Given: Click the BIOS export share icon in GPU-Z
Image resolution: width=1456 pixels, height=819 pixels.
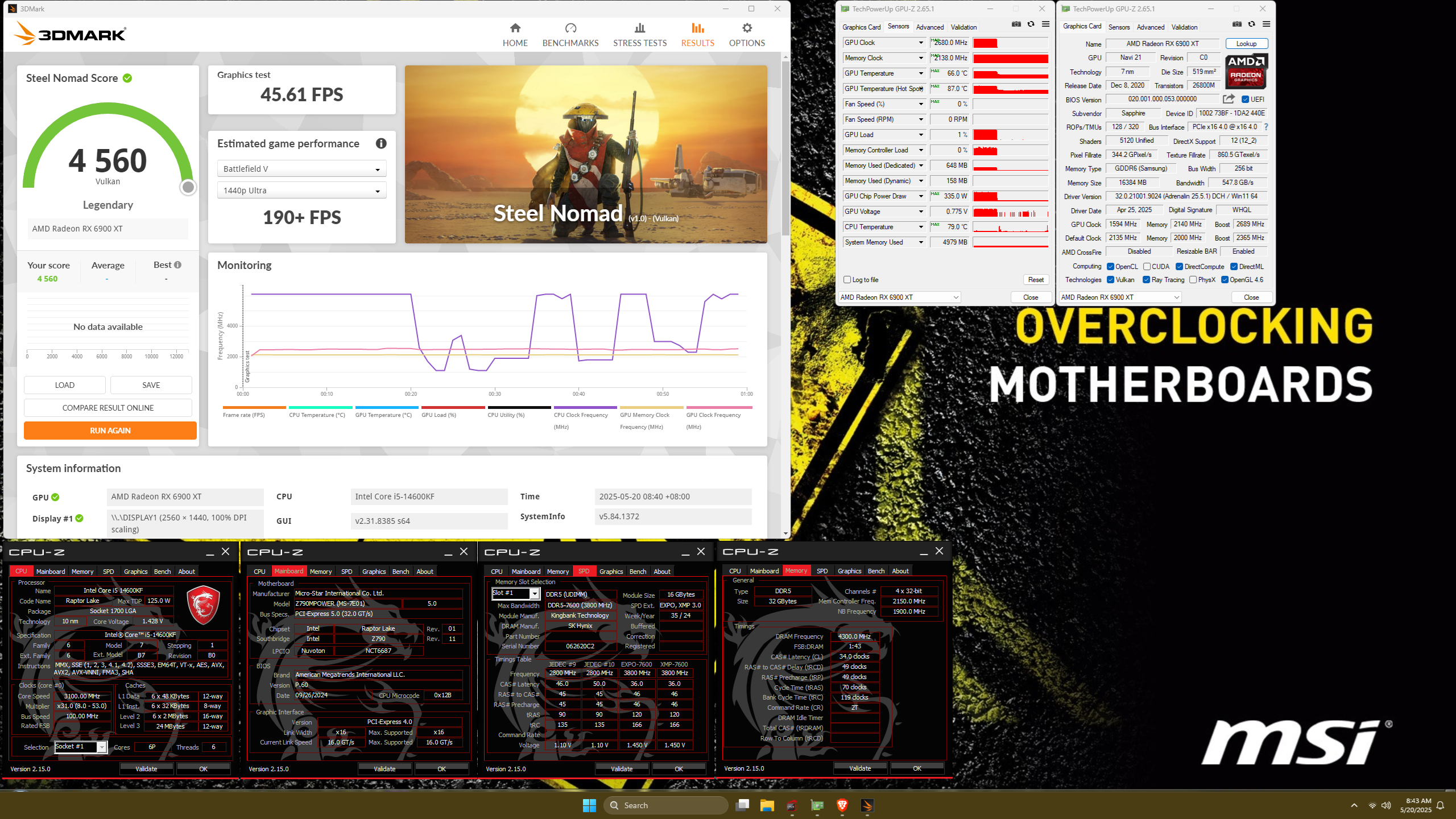Looking at the screenshot, I should click(x=1228, y=99).
